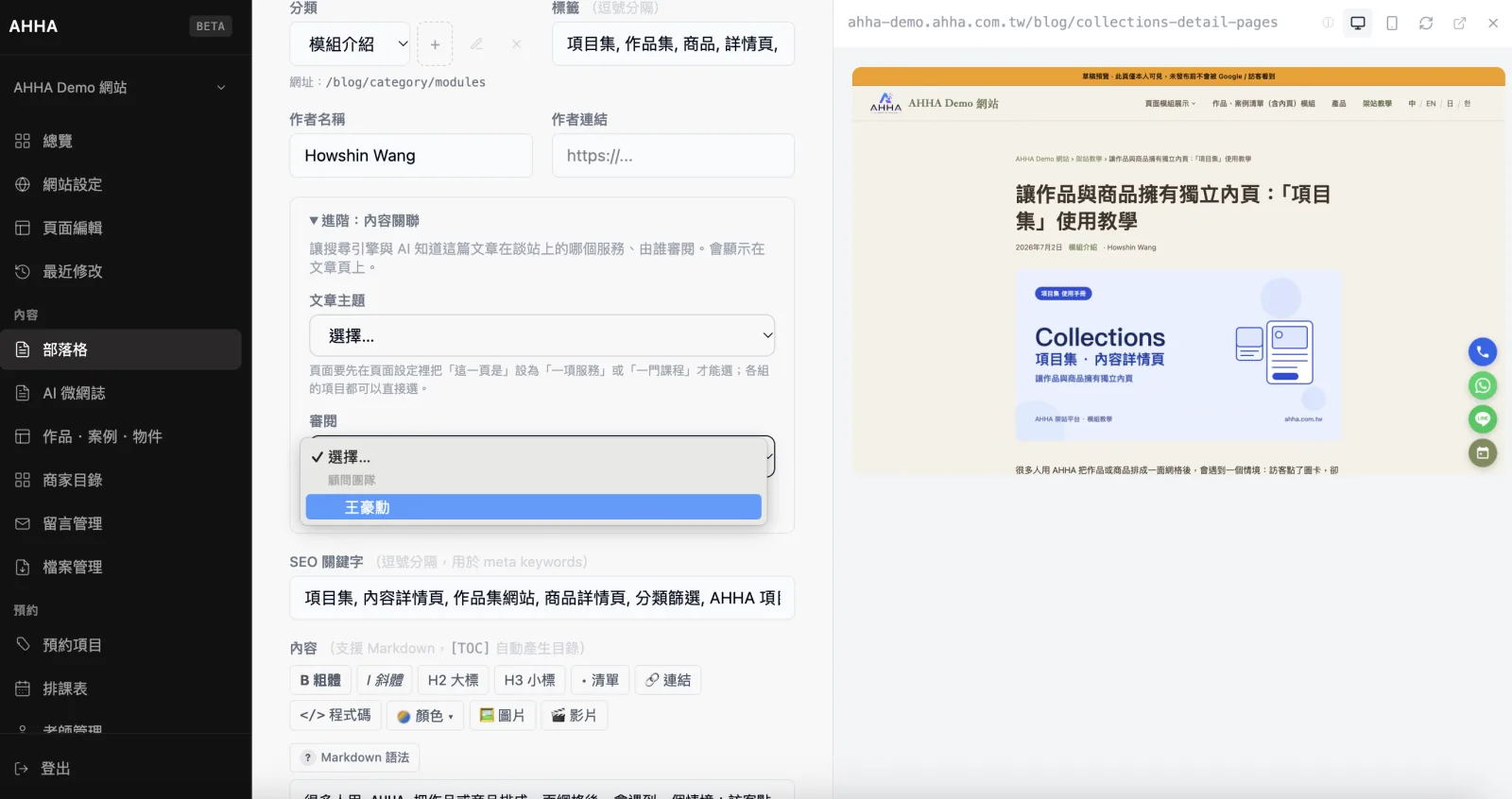The image size is (1512, 799).
Task: Switch preview language to EN
Action: tap(1431, 104)
